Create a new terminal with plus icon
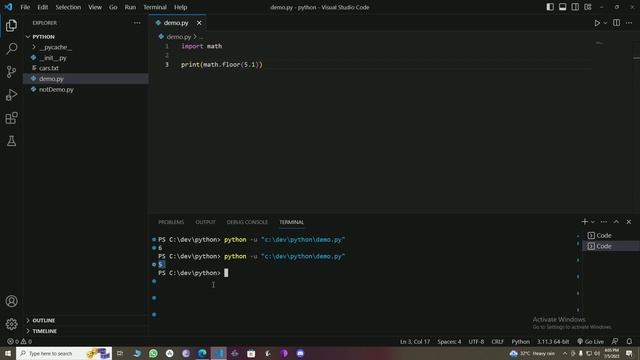Screen dimensions: 640x360 584,222
